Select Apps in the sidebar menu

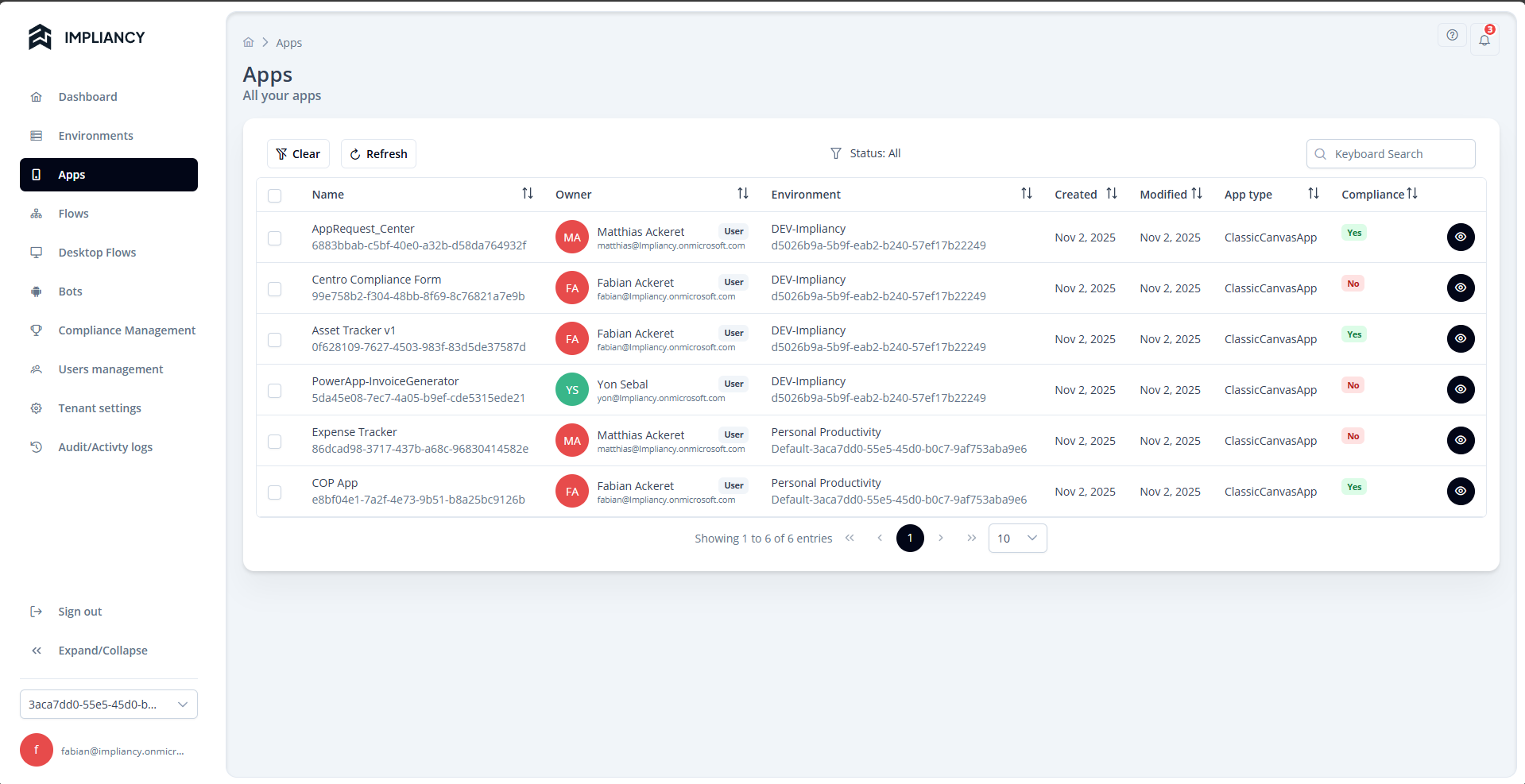coord(72,174)
